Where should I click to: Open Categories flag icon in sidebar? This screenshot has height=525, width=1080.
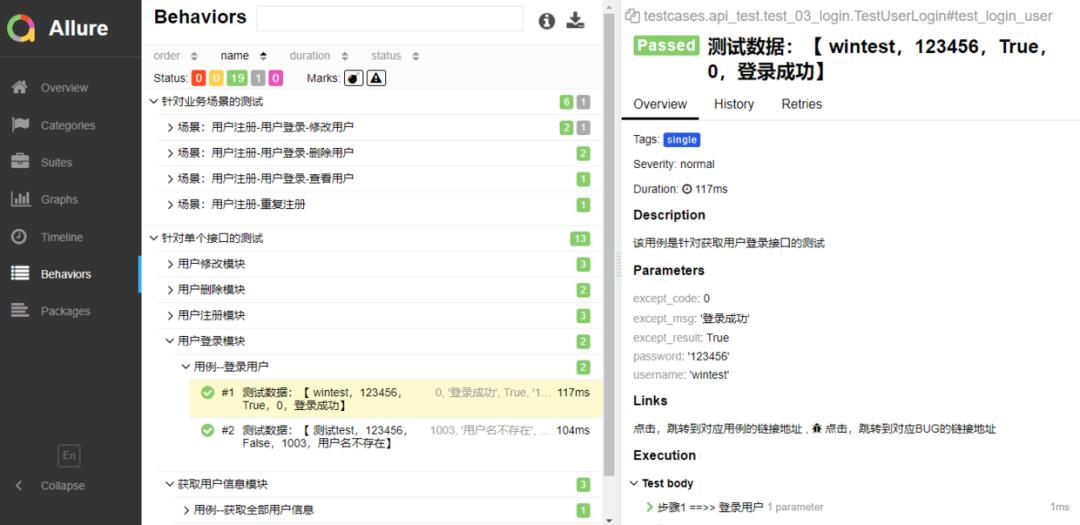[20, 125]
